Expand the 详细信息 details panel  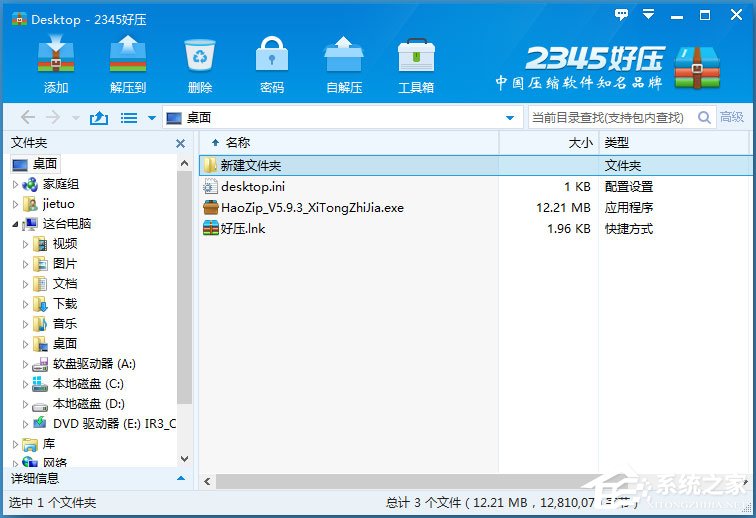click(181, 479)
